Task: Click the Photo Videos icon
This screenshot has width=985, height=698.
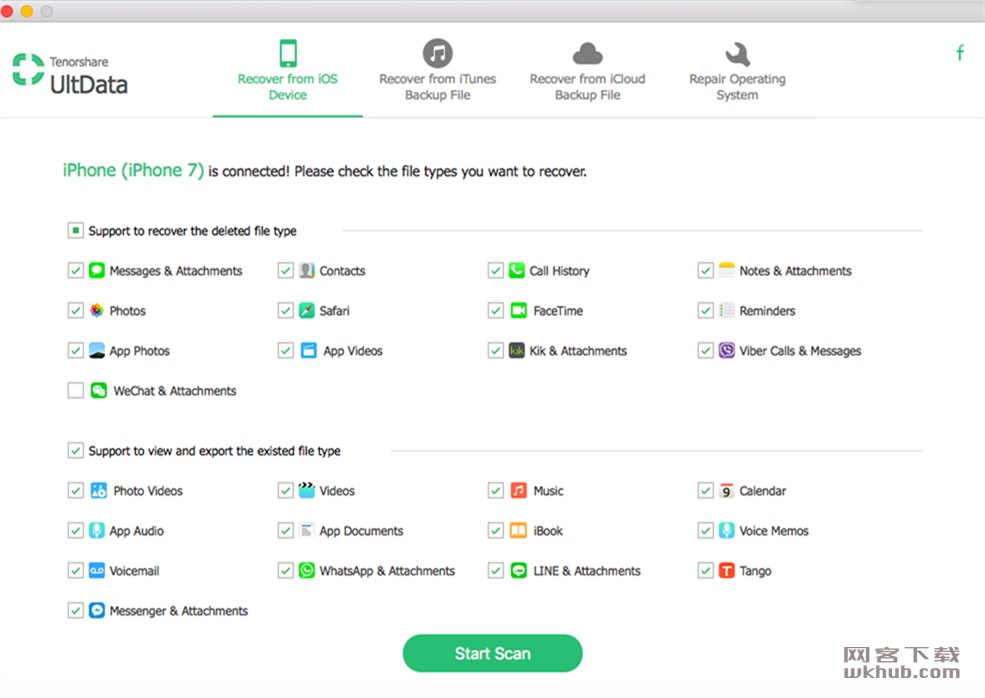Action: click(x=99, y=491)
